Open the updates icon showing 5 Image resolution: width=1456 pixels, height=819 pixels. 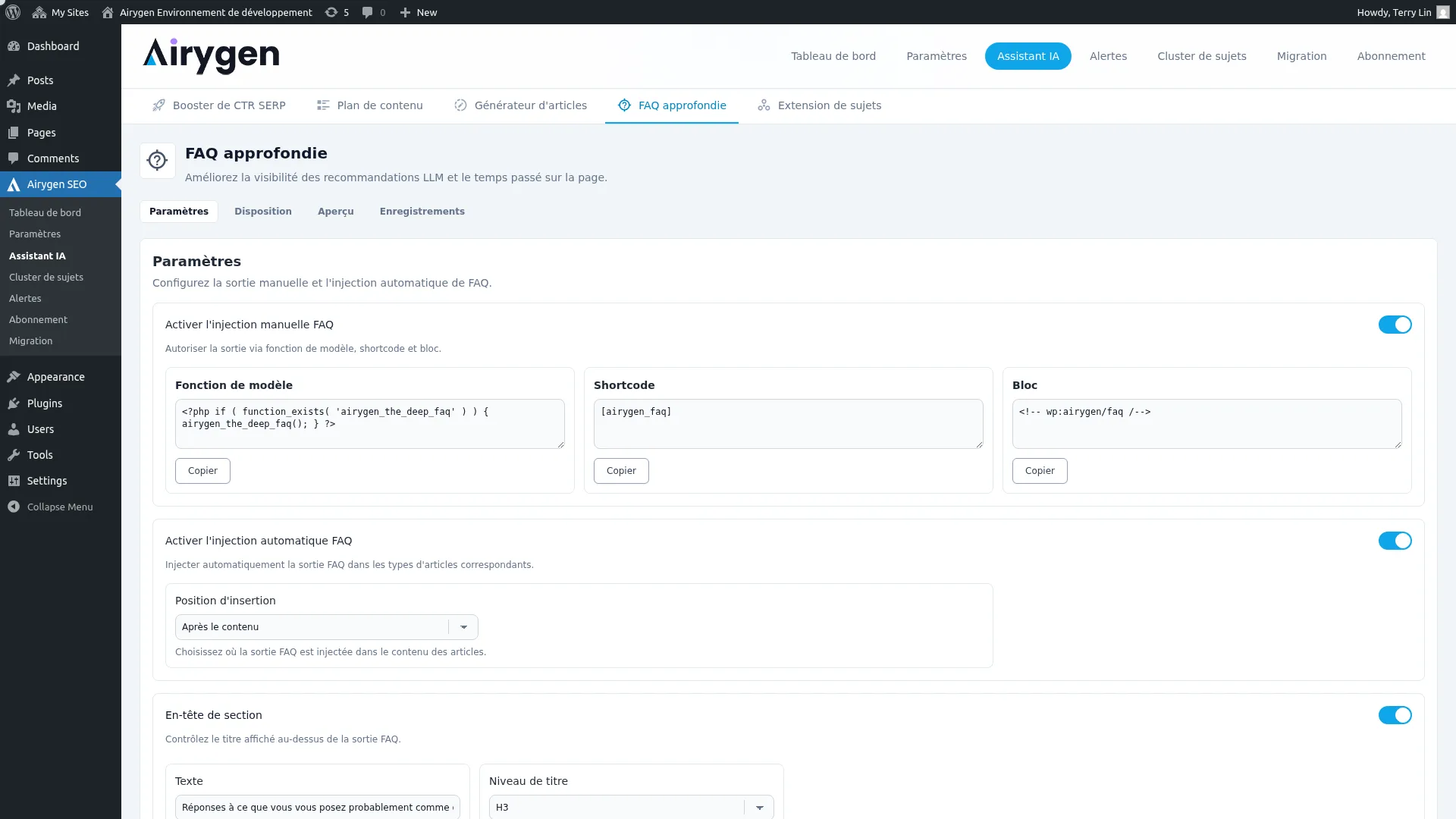331,12
